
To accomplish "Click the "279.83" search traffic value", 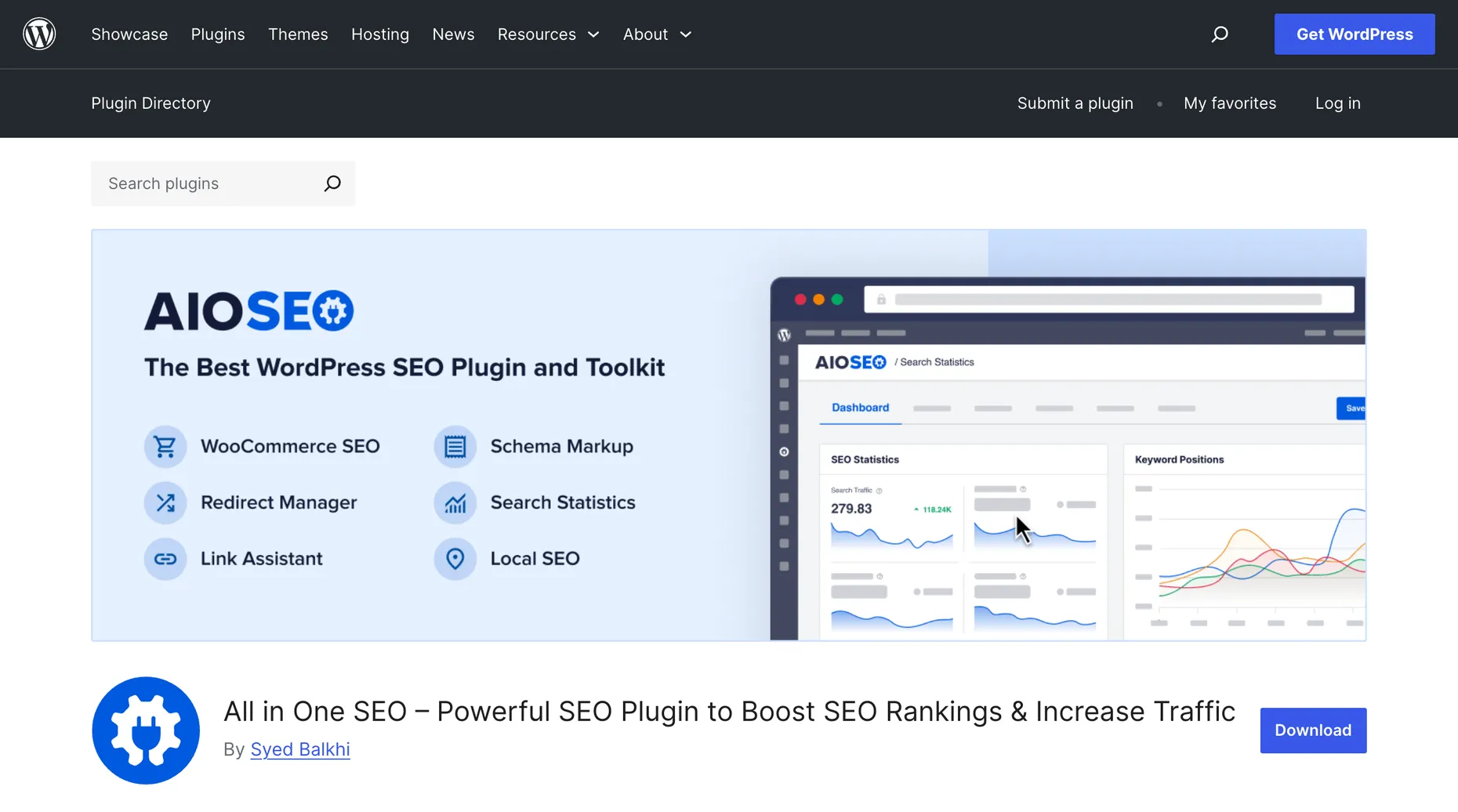I will [851, 509].
